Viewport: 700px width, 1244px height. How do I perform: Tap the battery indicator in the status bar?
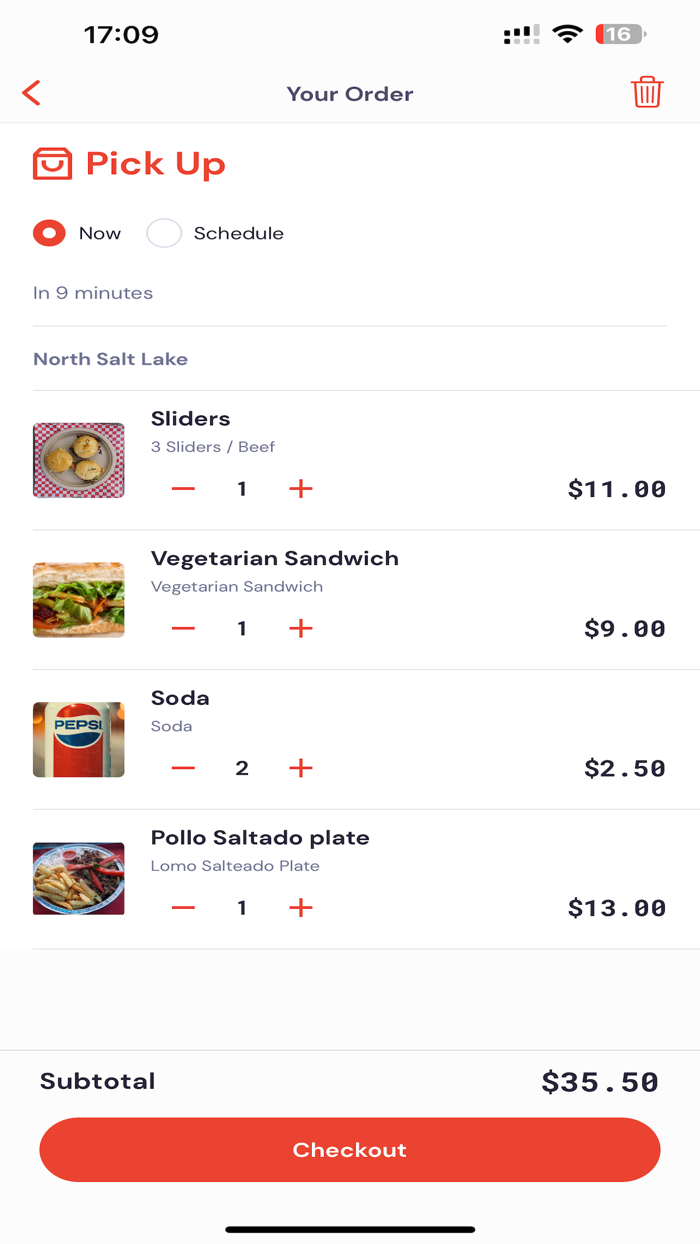[616, 33]
